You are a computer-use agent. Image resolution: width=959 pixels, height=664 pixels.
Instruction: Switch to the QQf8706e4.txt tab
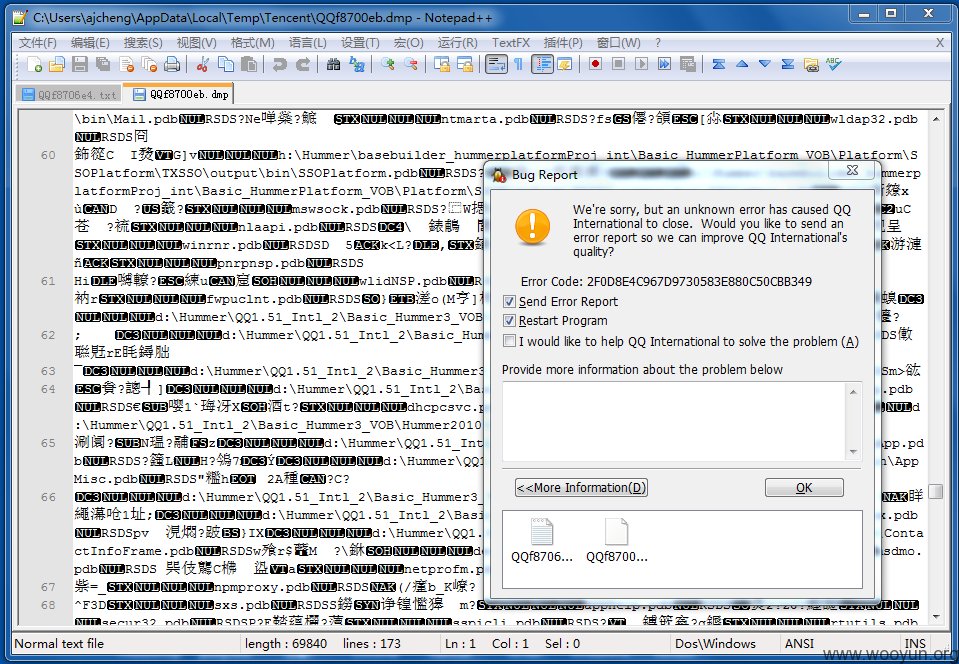[x=68, y=95]
